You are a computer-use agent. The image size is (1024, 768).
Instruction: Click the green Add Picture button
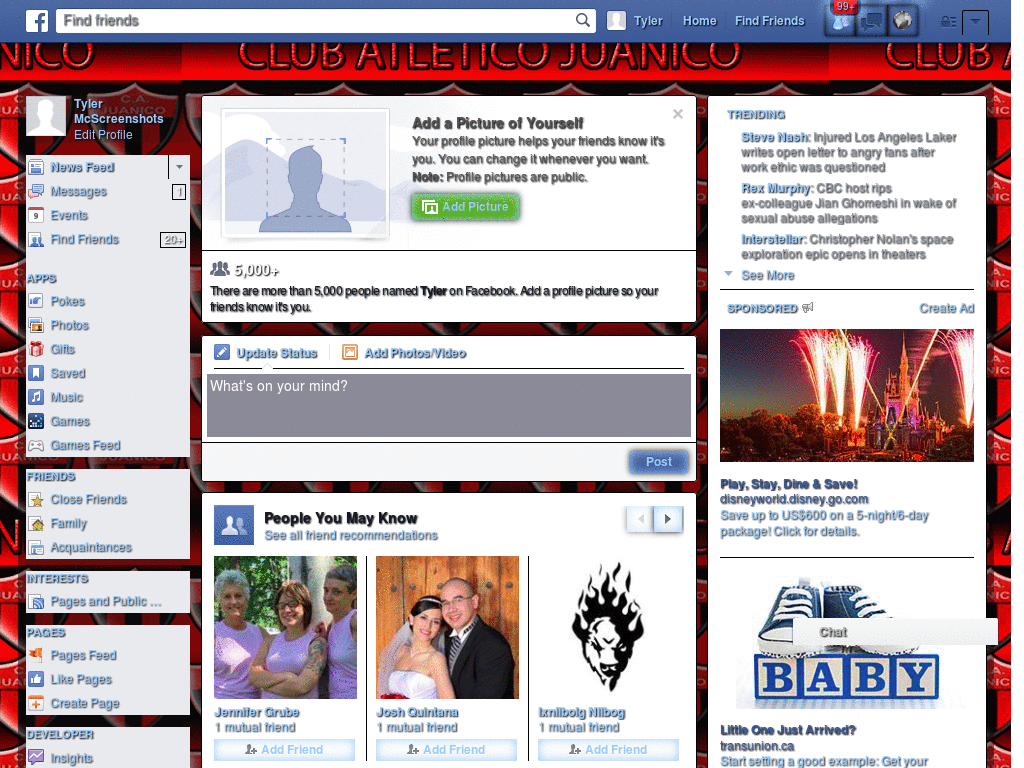(x=466, y=207)
